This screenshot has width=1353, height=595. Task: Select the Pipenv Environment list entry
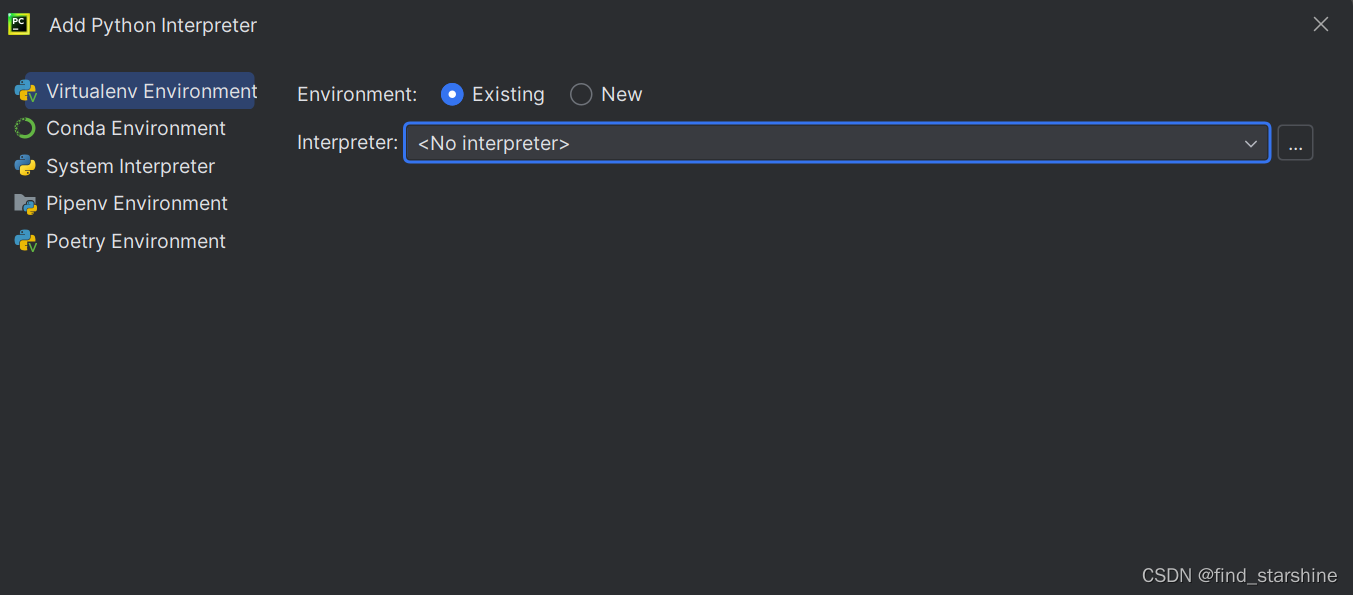point(136,203)
